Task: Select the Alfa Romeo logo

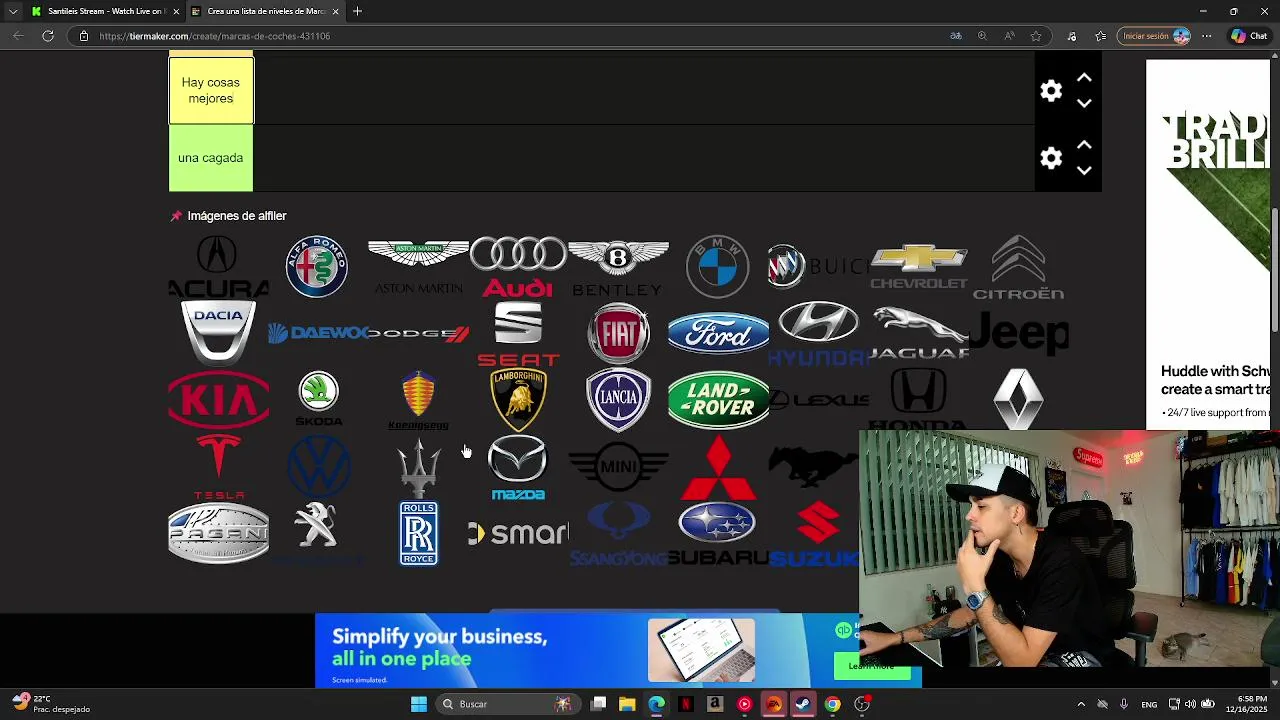Action: 317,266
